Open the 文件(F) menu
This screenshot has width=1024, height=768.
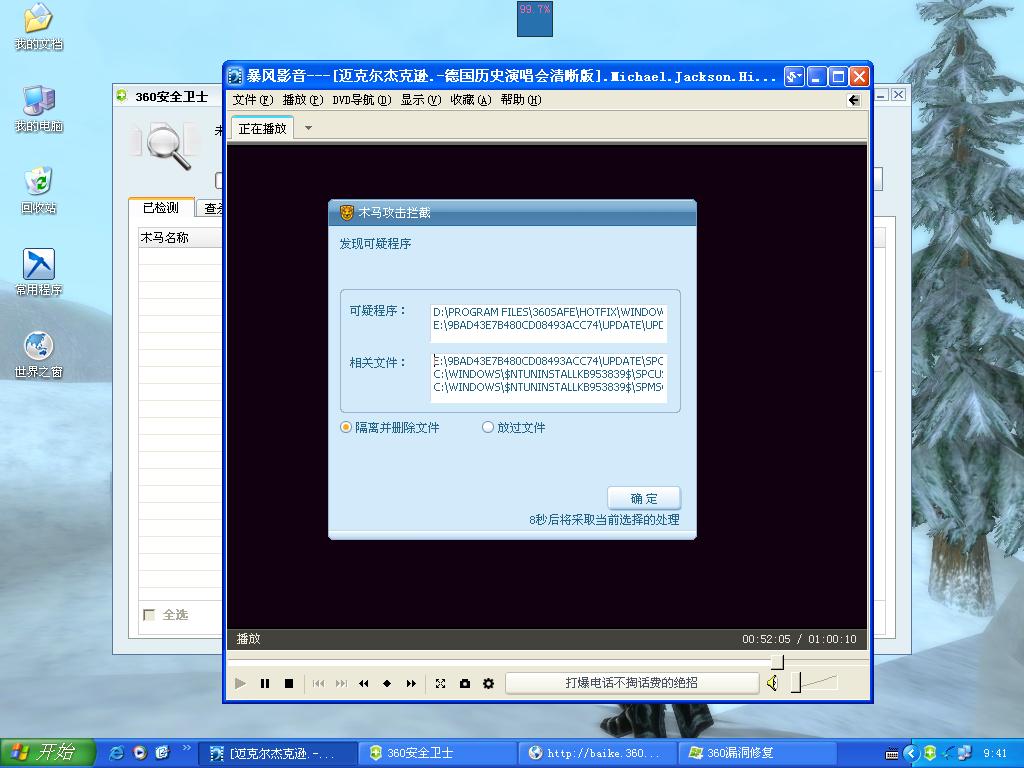252,100
